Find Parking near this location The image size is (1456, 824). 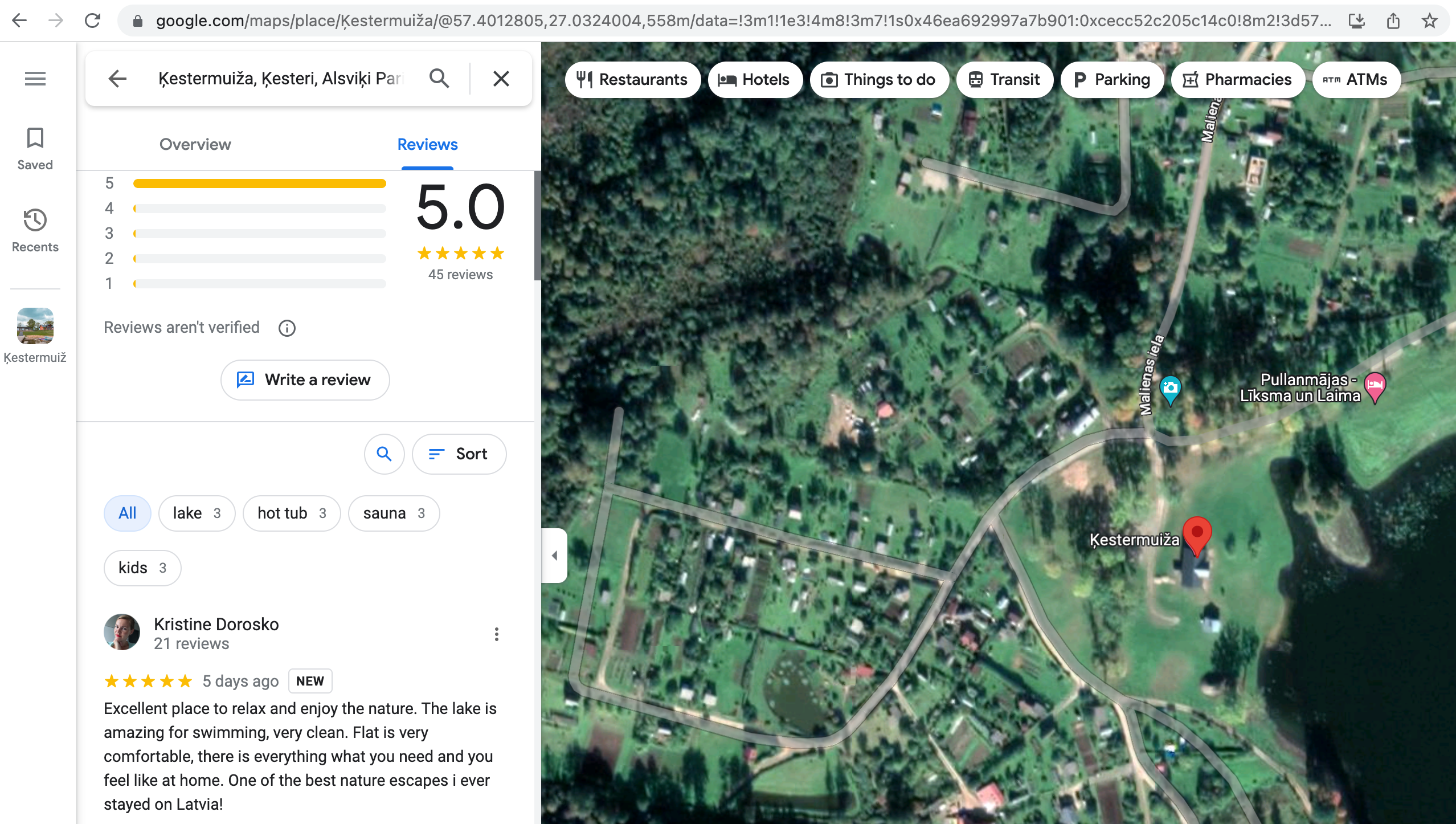point(1111,79)
